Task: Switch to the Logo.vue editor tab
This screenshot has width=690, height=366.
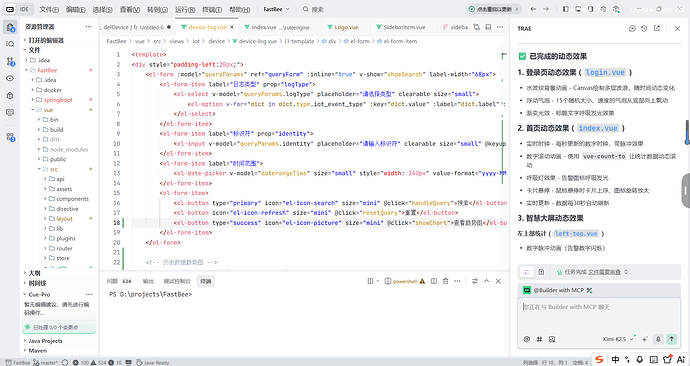Action: 346,27
